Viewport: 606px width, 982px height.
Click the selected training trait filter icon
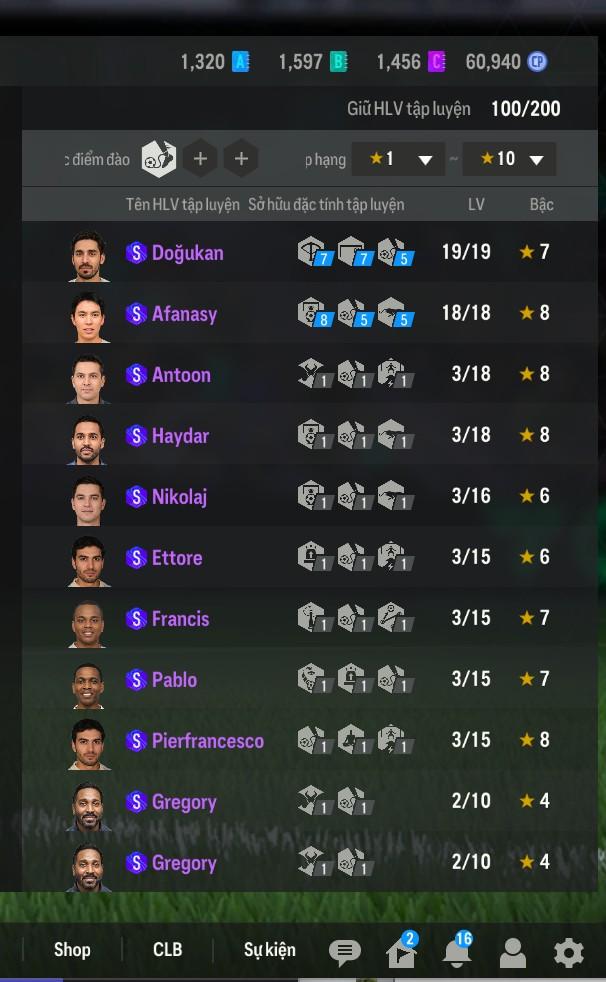158,159
